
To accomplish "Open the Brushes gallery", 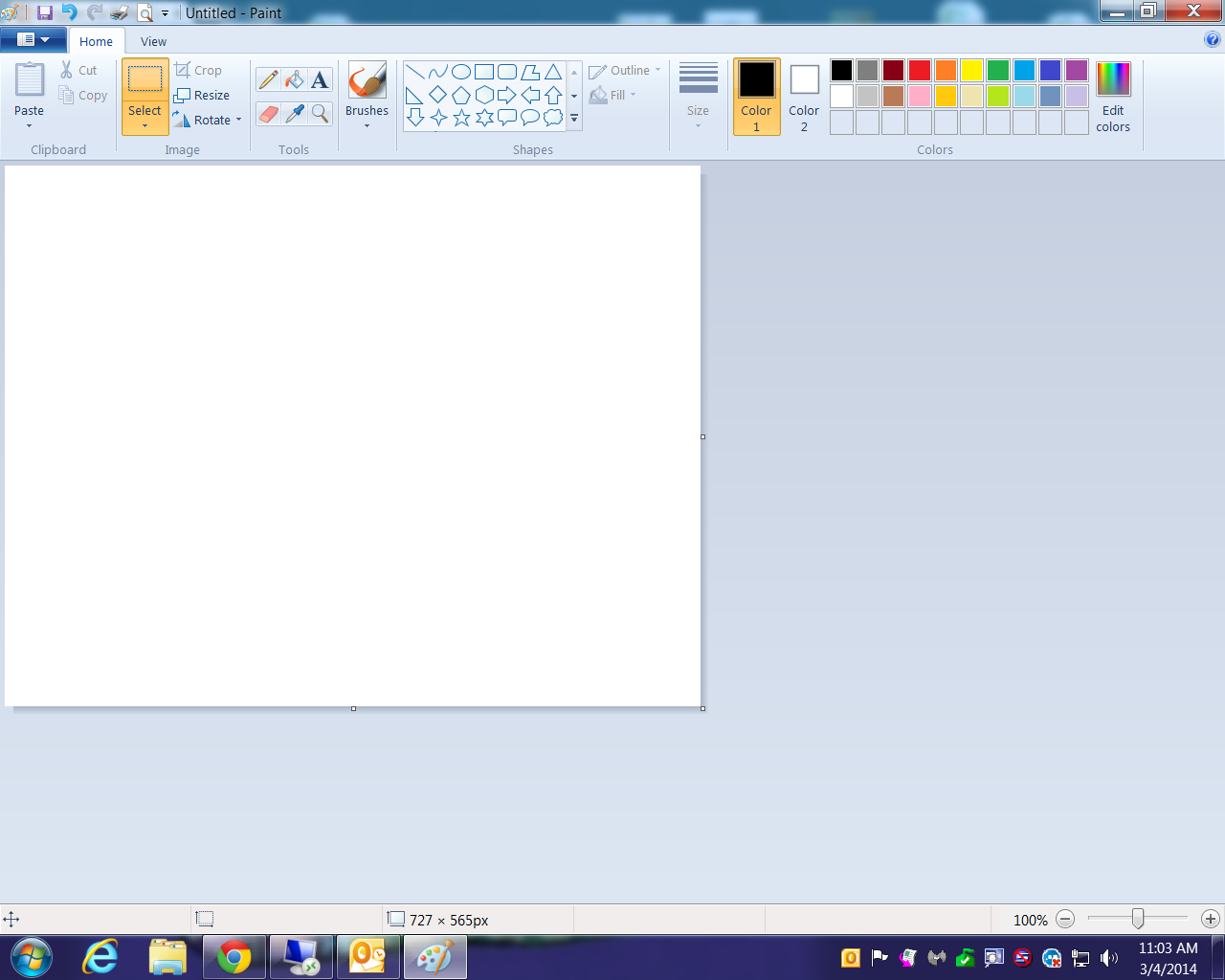I will (367, 96).
